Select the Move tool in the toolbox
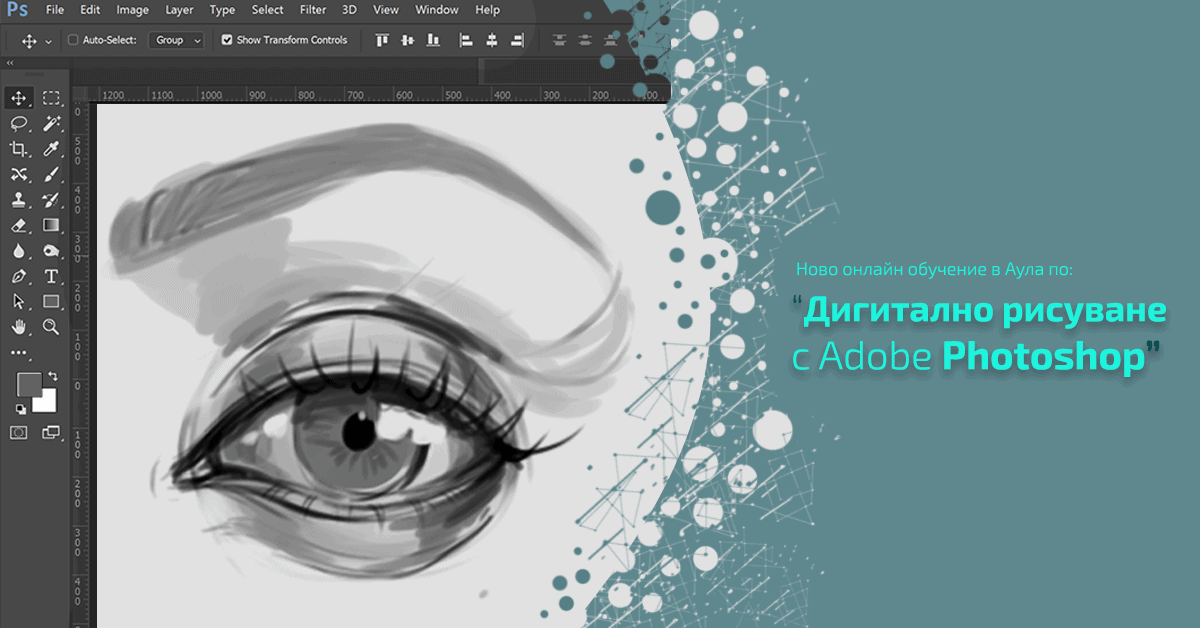This screenshot has width=1200, height=628. coord(18,98)
